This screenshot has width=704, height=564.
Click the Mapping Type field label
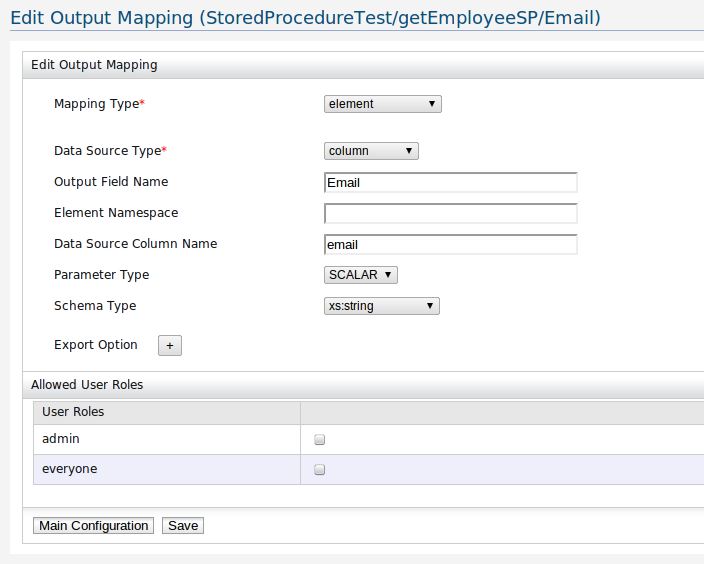tap(99, 104)
